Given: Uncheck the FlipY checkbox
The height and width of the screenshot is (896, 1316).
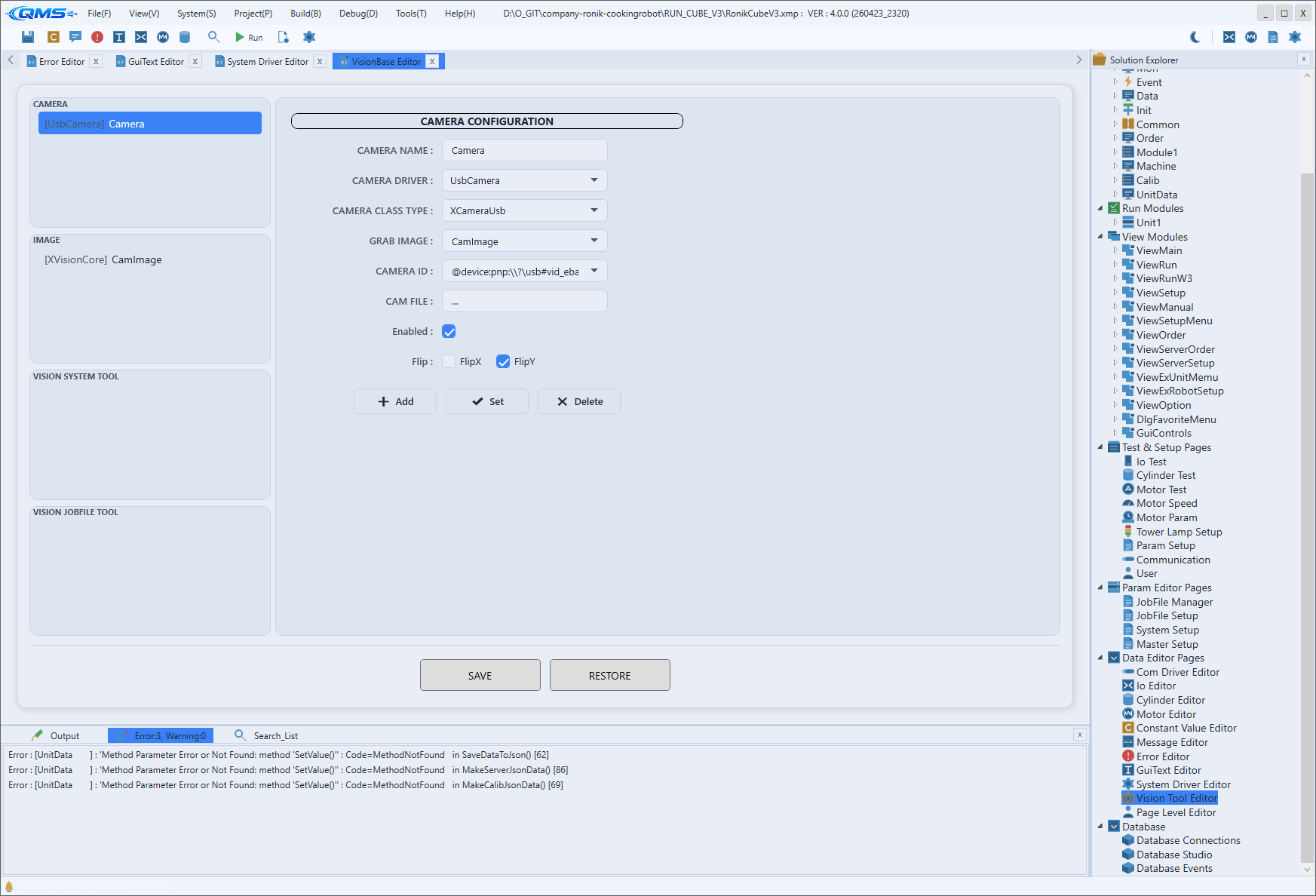Looking at the screenshot, I should [503, 361].
